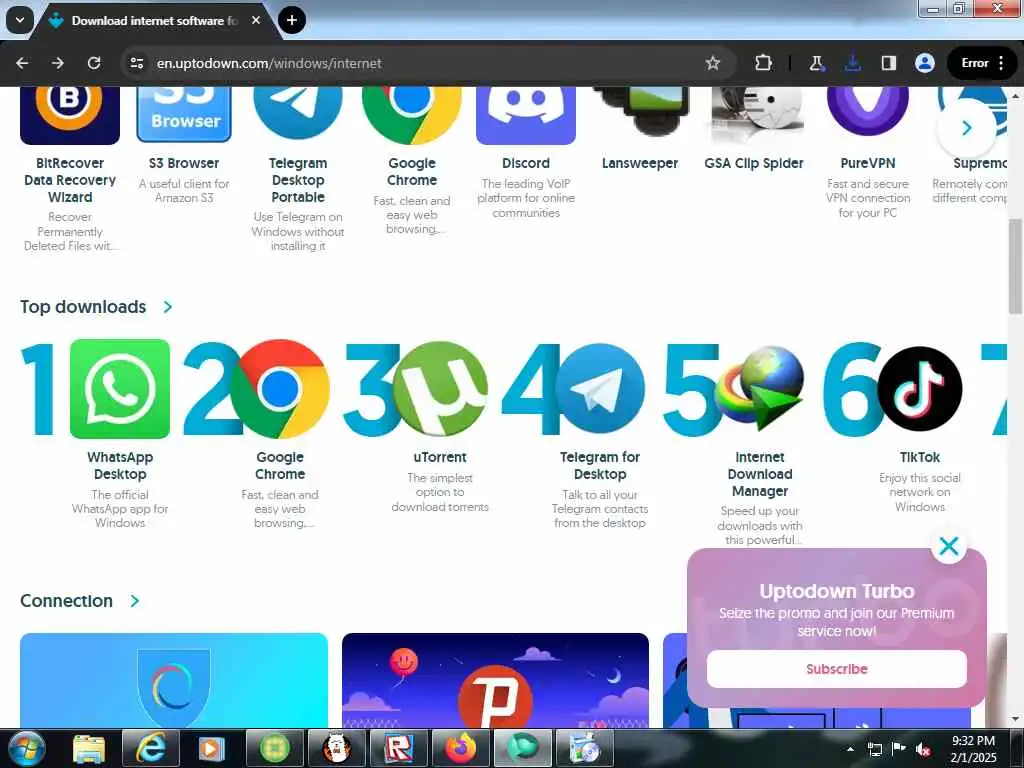The image size is (1024, 768).
Task: Click the page vertical scrollbar thumb
Action: click(x=1016, y=268)
